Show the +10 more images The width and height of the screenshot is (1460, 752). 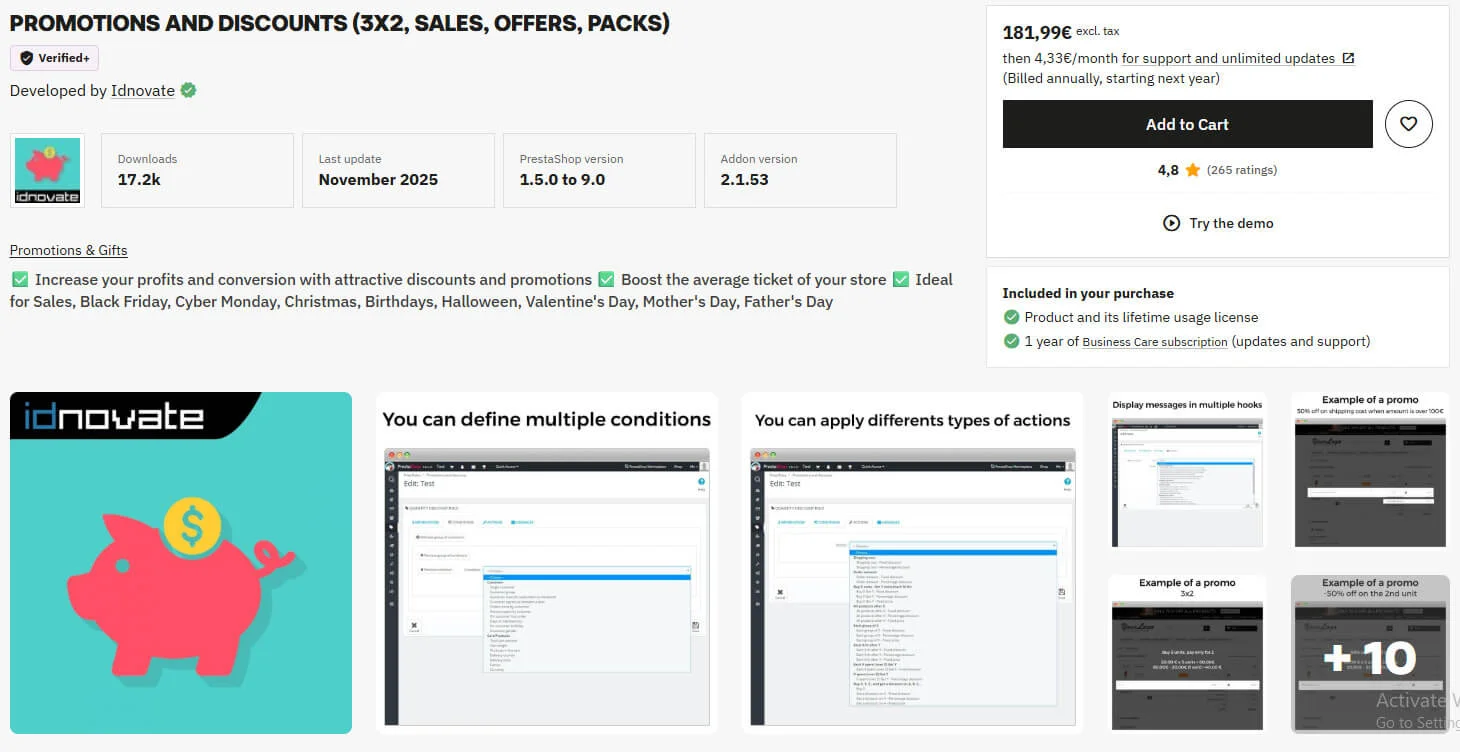[x=1369, y=654]
